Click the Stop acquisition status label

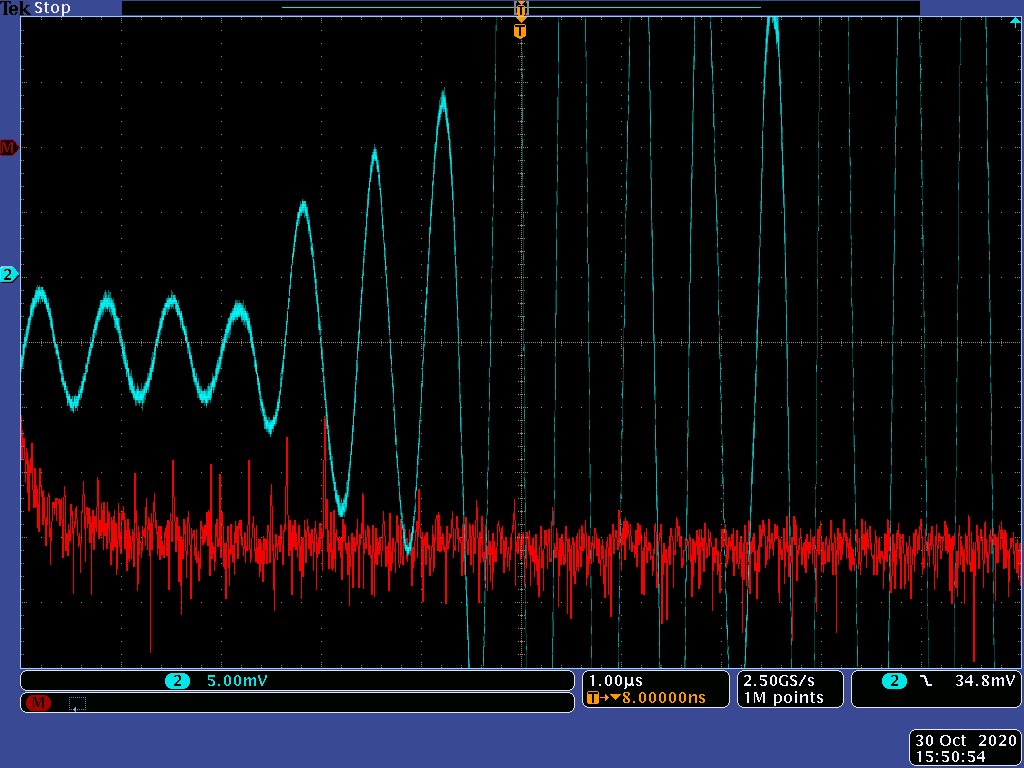(x=53, y=8)
